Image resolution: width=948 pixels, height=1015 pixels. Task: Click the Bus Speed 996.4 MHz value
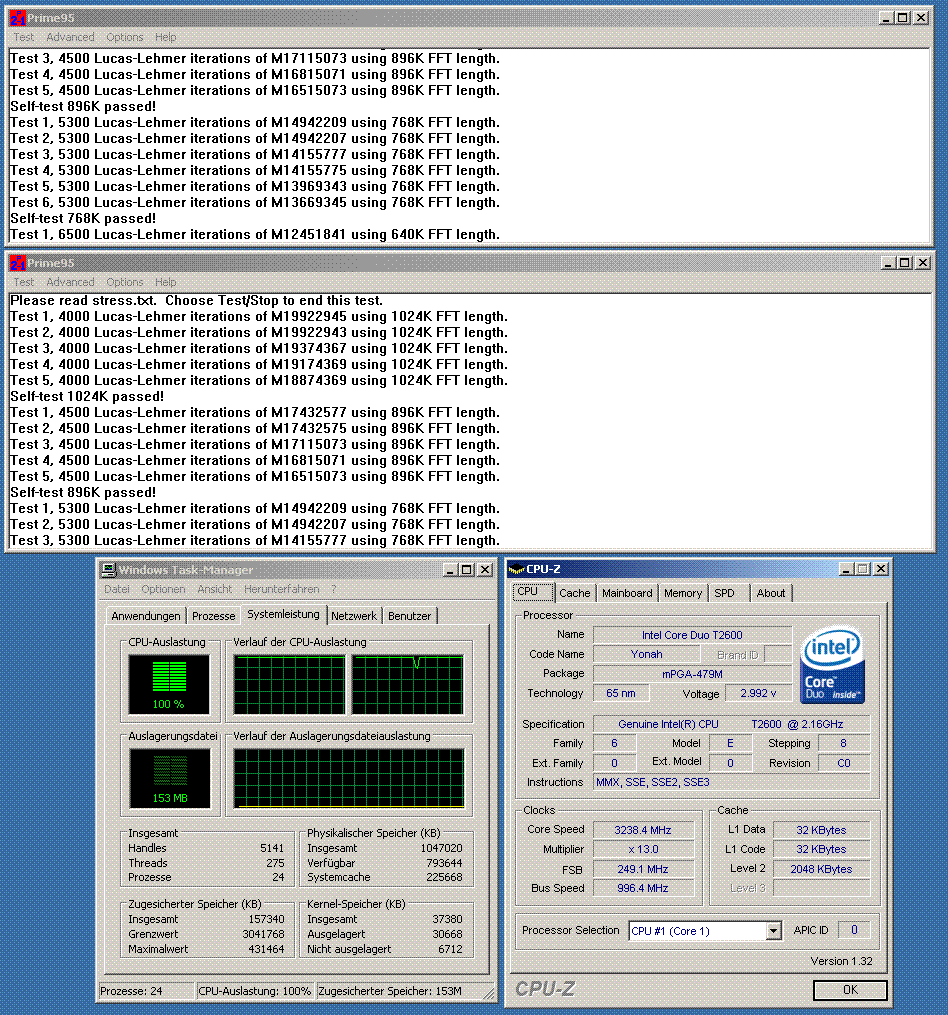(x=642, y=888)
